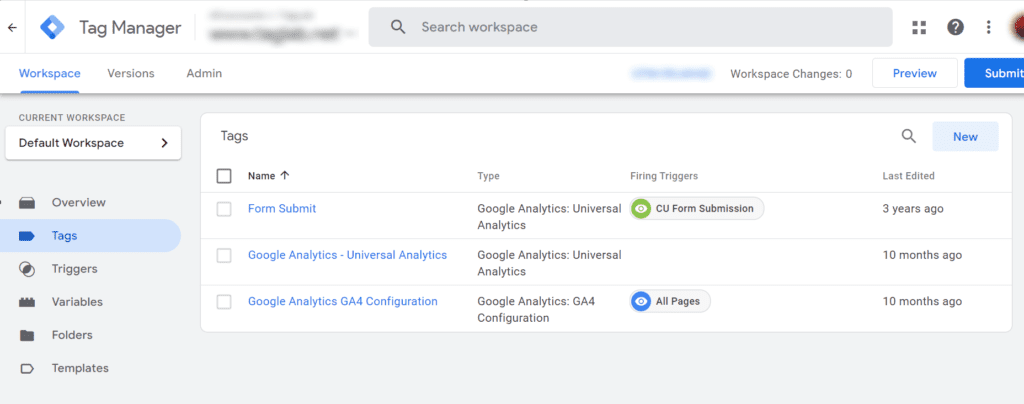This screenshot has height=404, width=1024.
Task: Click the back arrow icon
Action: 12,27
